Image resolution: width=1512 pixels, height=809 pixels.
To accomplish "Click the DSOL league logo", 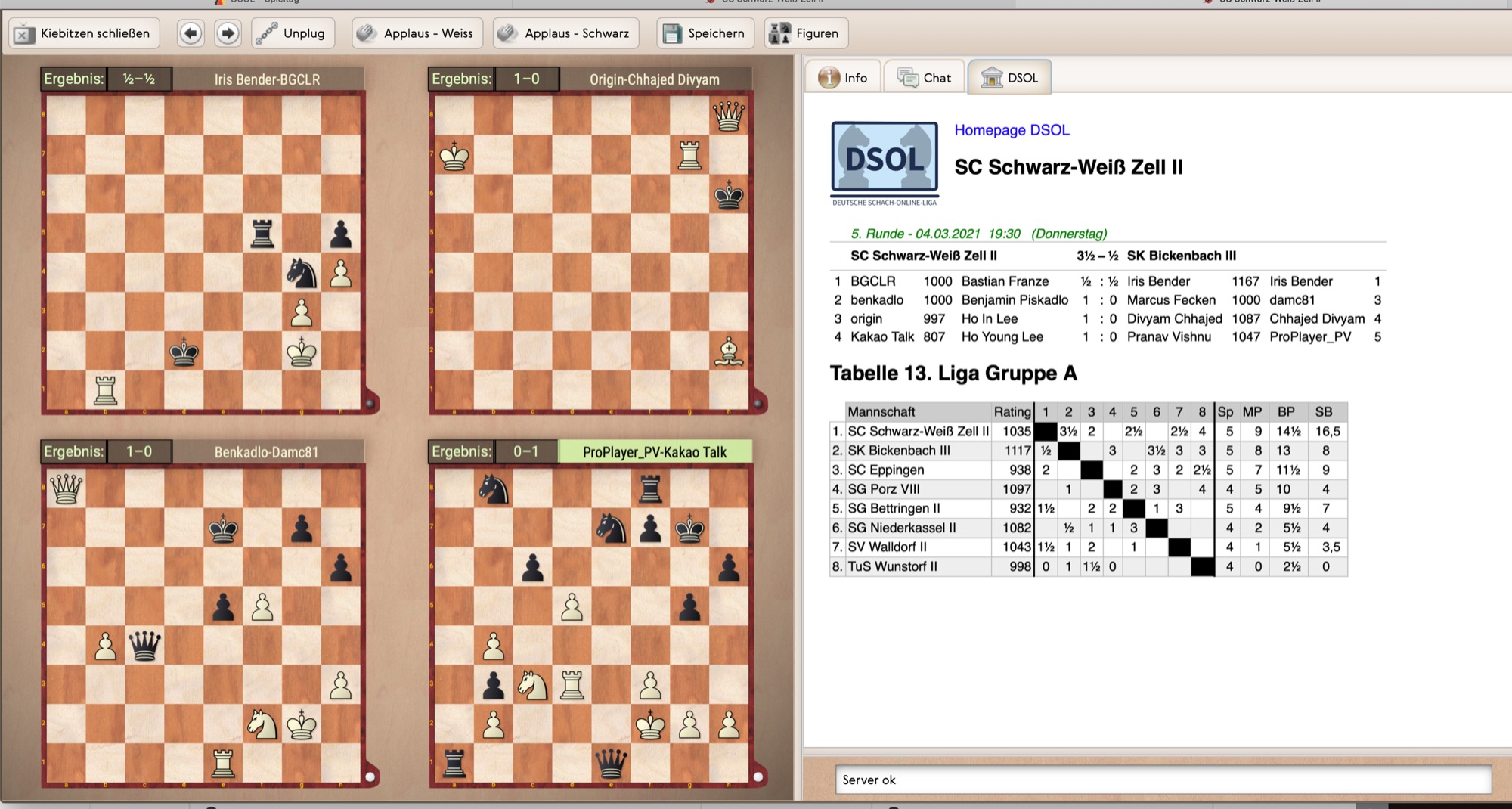I will (885, 160).
